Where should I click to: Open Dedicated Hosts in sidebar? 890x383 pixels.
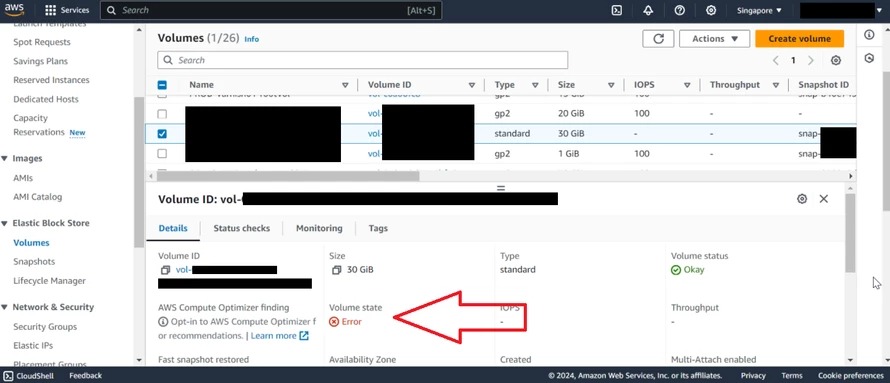(x=46, y=99)
